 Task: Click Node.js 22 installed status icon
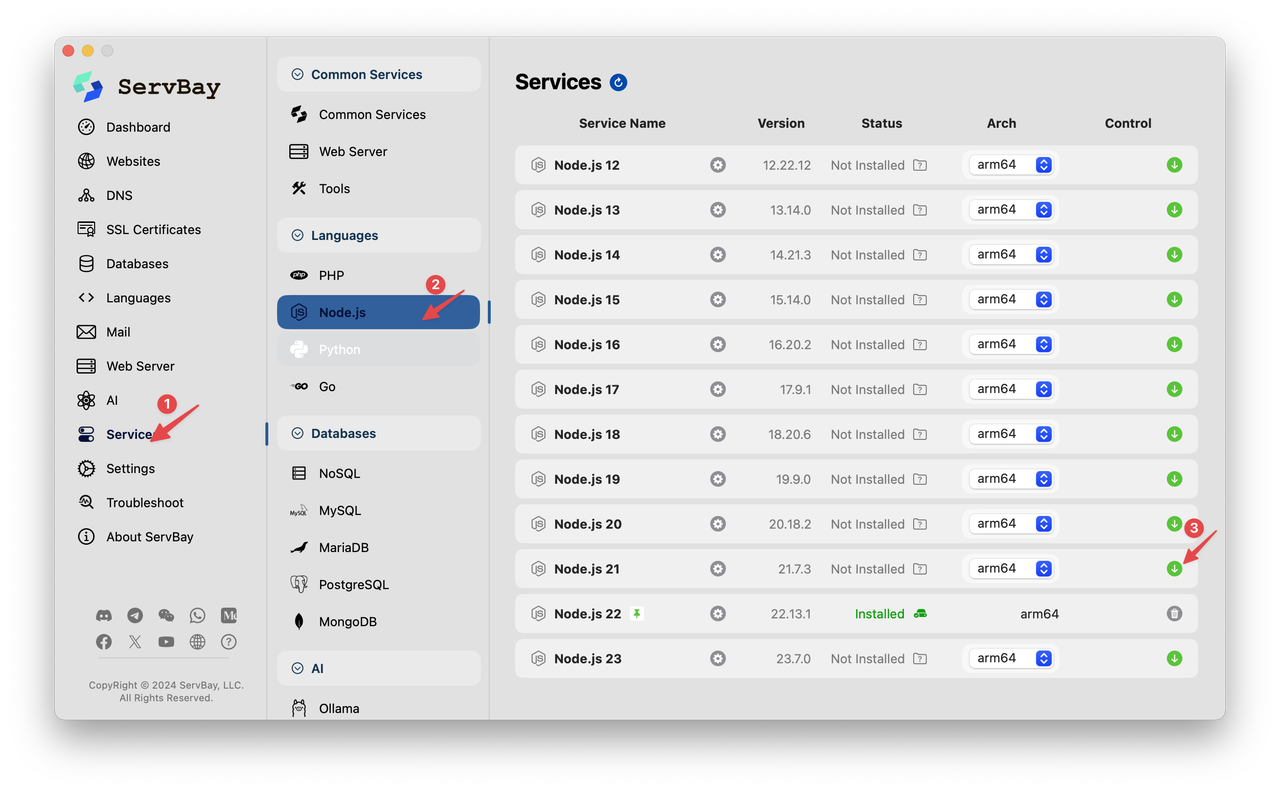[x=920, y=614]
